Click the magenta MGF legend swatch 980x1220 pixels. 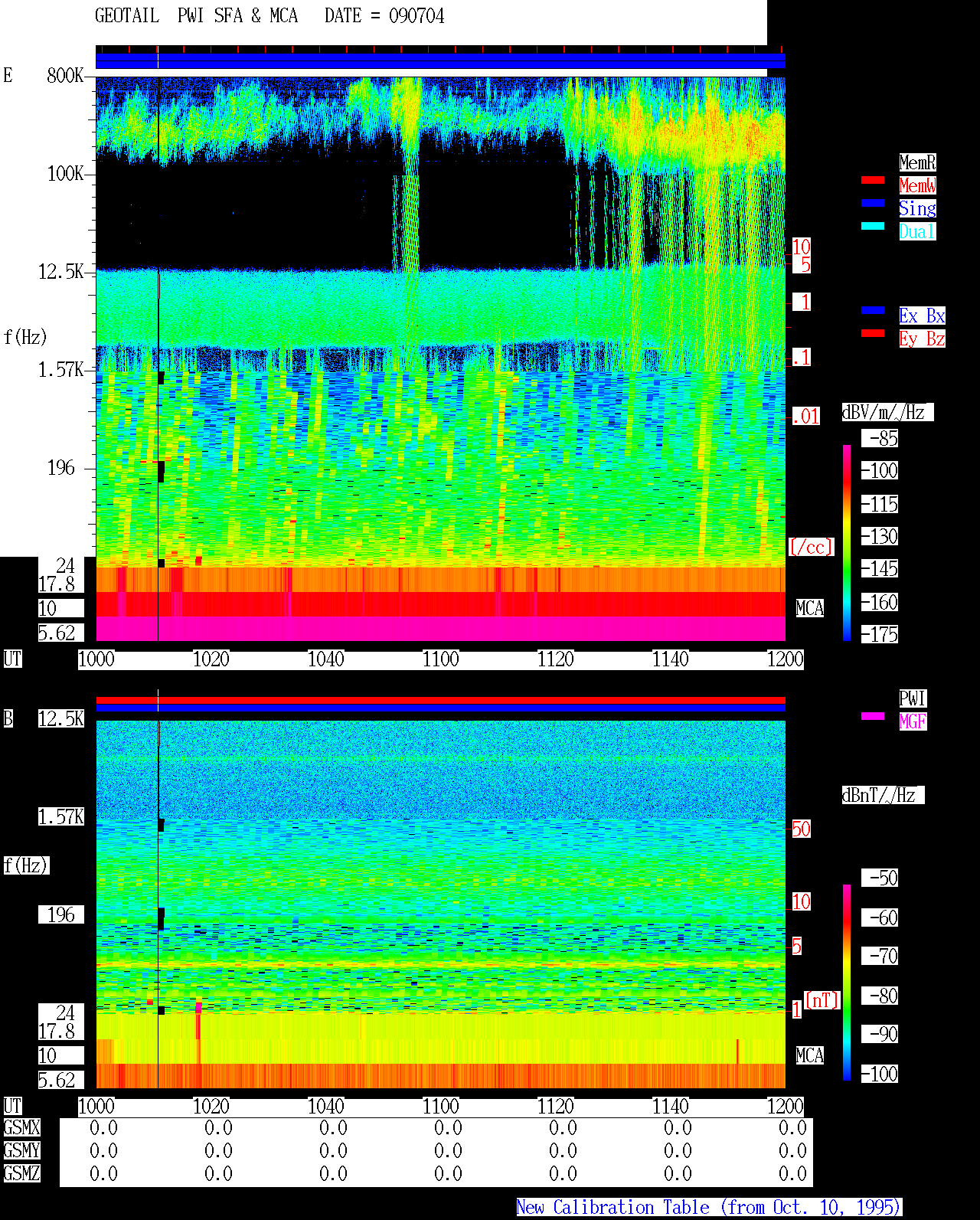point(873,716)
